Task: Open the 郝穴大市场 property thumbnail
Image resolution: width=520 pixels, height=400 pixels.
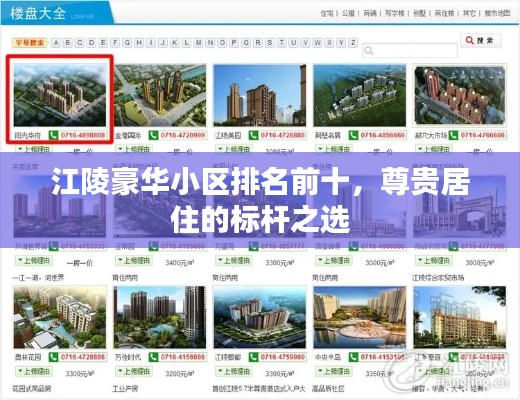Action: click(460, 95)
